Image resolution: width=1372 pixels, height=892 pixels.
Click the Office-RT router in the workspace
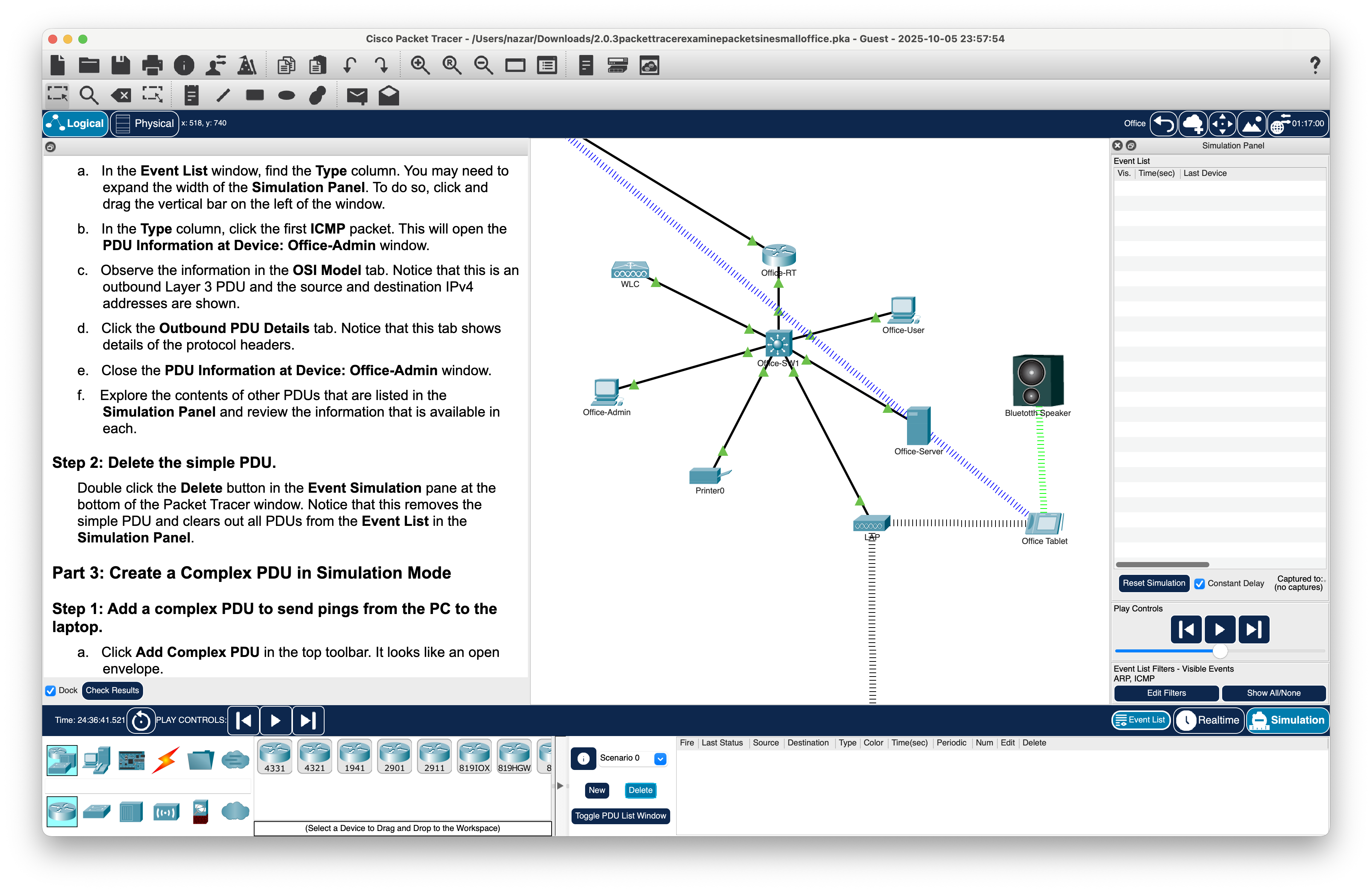779,255
